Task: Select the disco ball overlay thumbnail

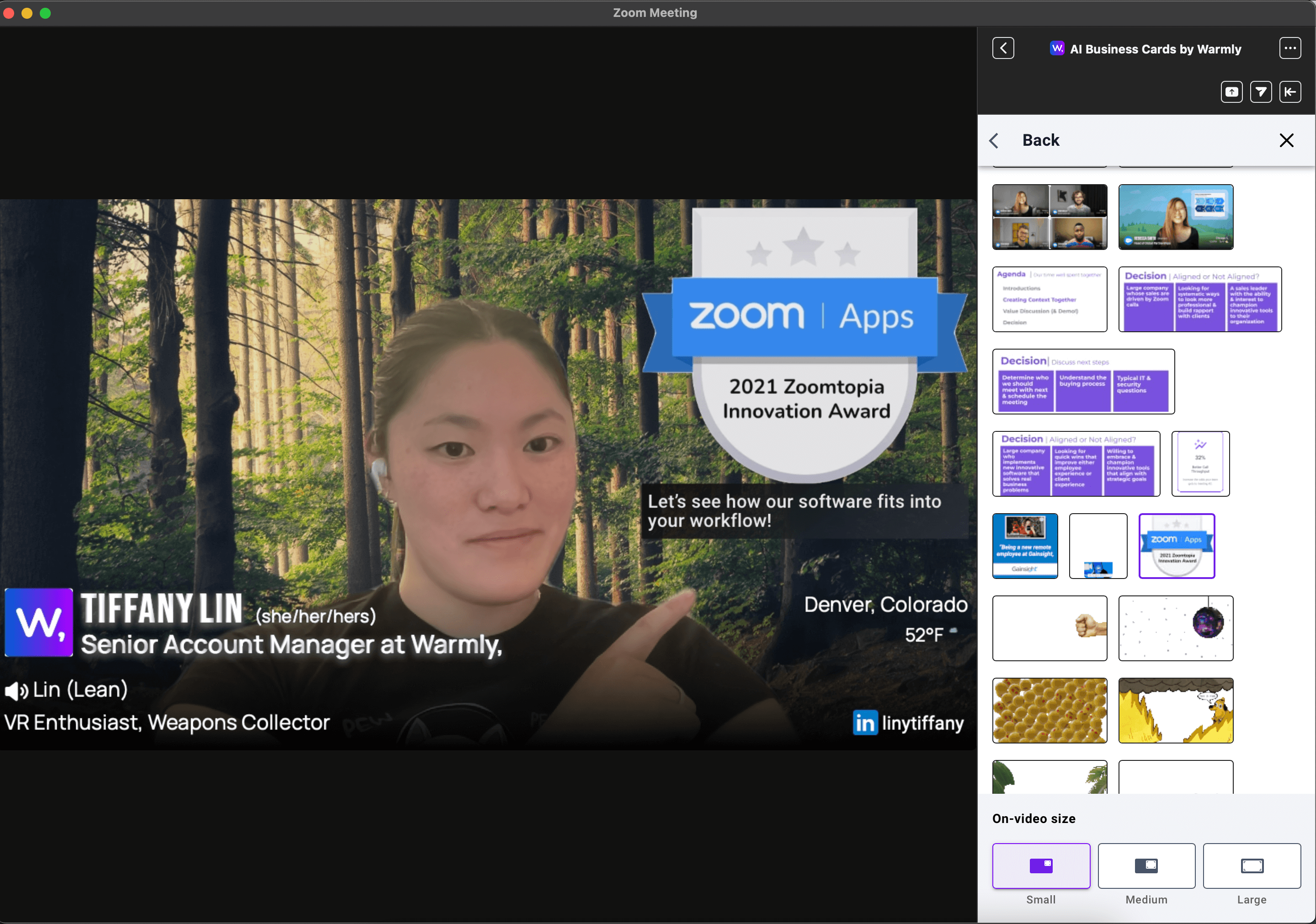Action: [x=1176, y=628]
